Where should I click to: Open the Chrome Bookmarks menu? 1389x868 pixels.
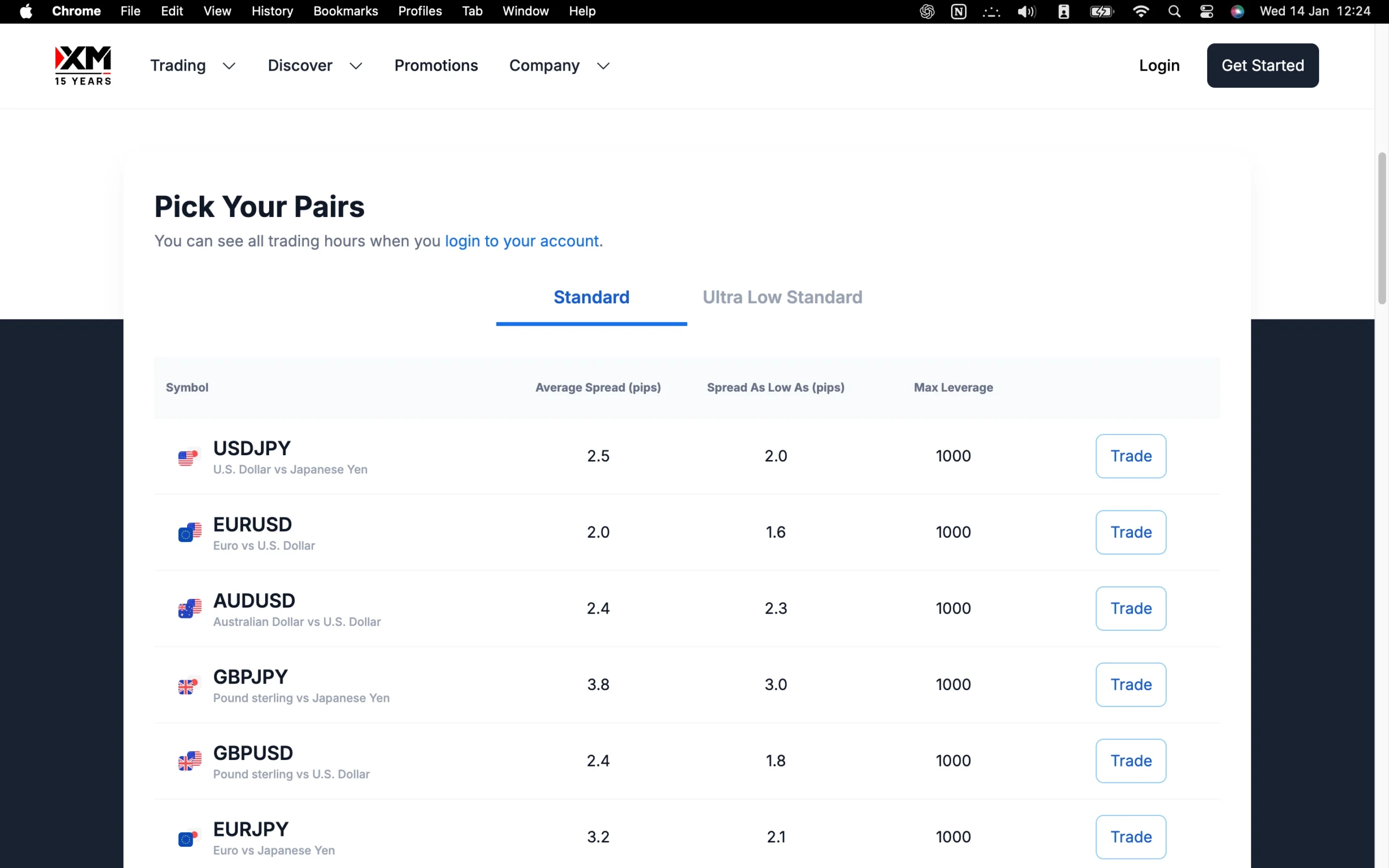345,11
